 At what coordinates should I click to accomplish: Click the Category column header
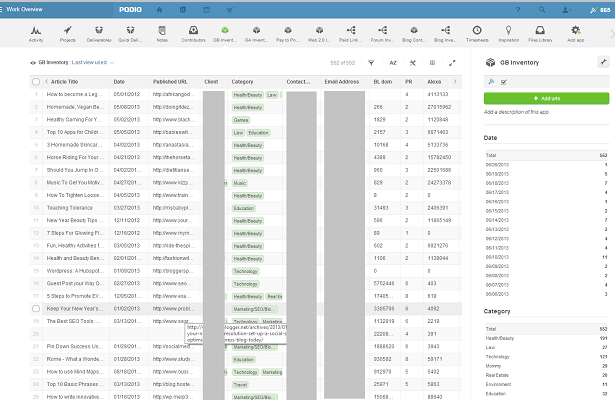[x=243, y=81]
